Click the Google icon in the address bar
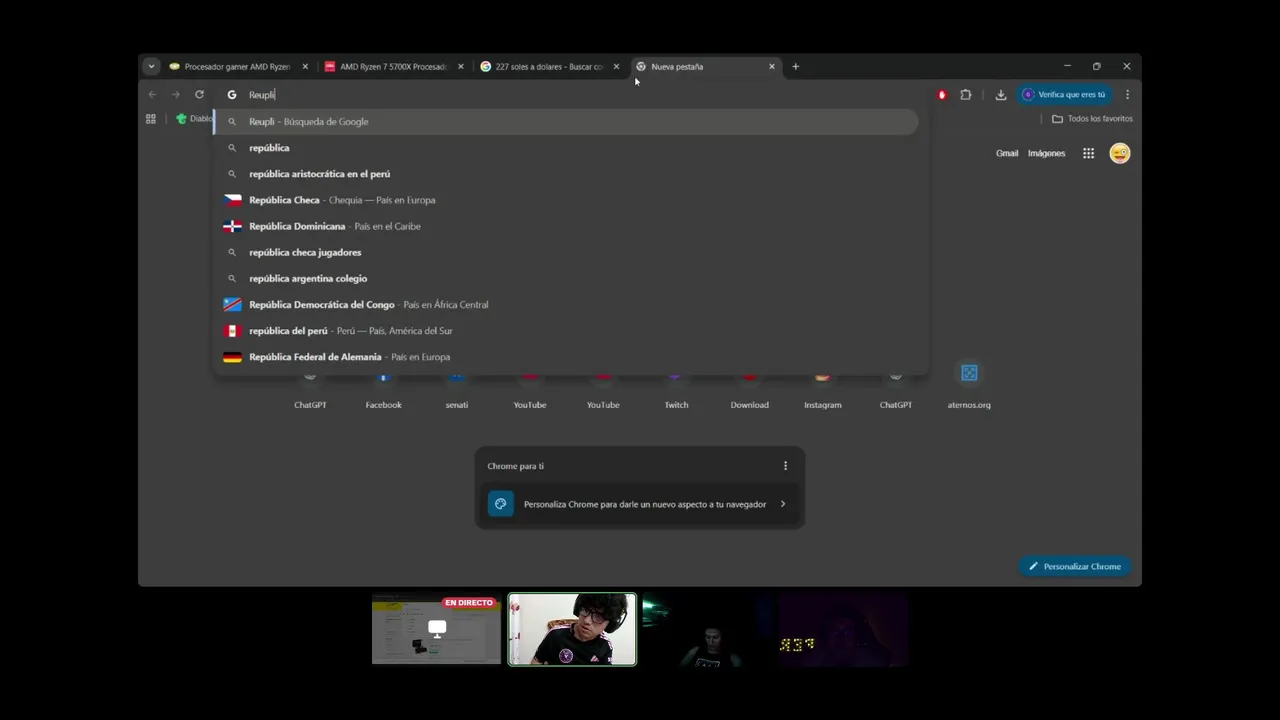This screenshot has height=720, width=1280. [x=232, y=94]
